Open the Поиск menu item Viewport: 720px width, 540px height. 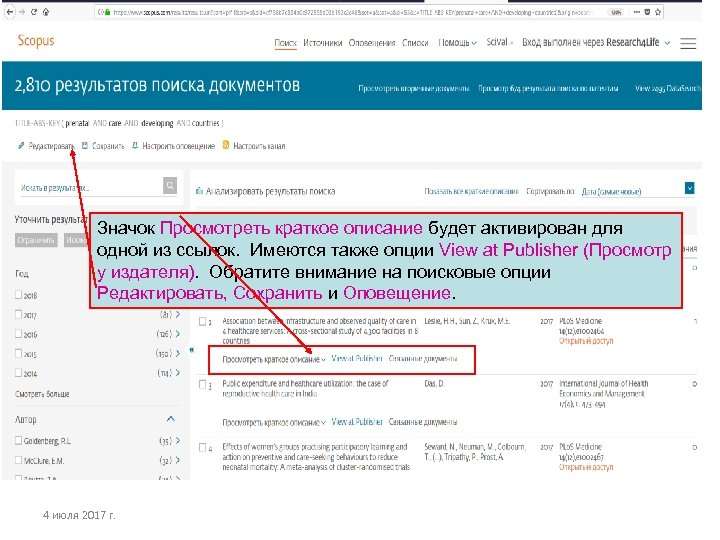(286, 43)
